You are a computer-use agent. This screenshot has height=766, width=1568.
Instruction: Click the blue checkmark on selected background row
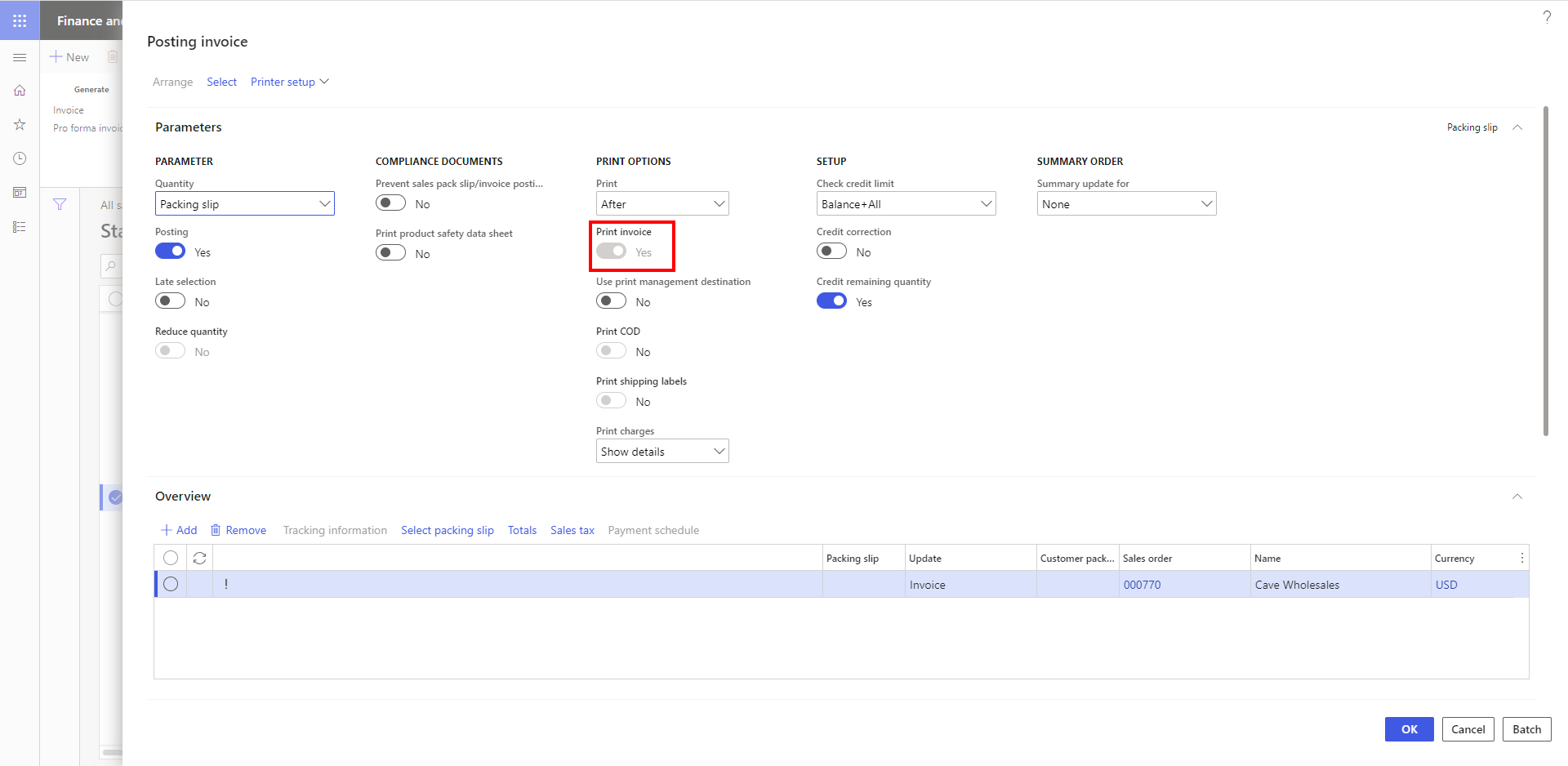click(115, 497)
